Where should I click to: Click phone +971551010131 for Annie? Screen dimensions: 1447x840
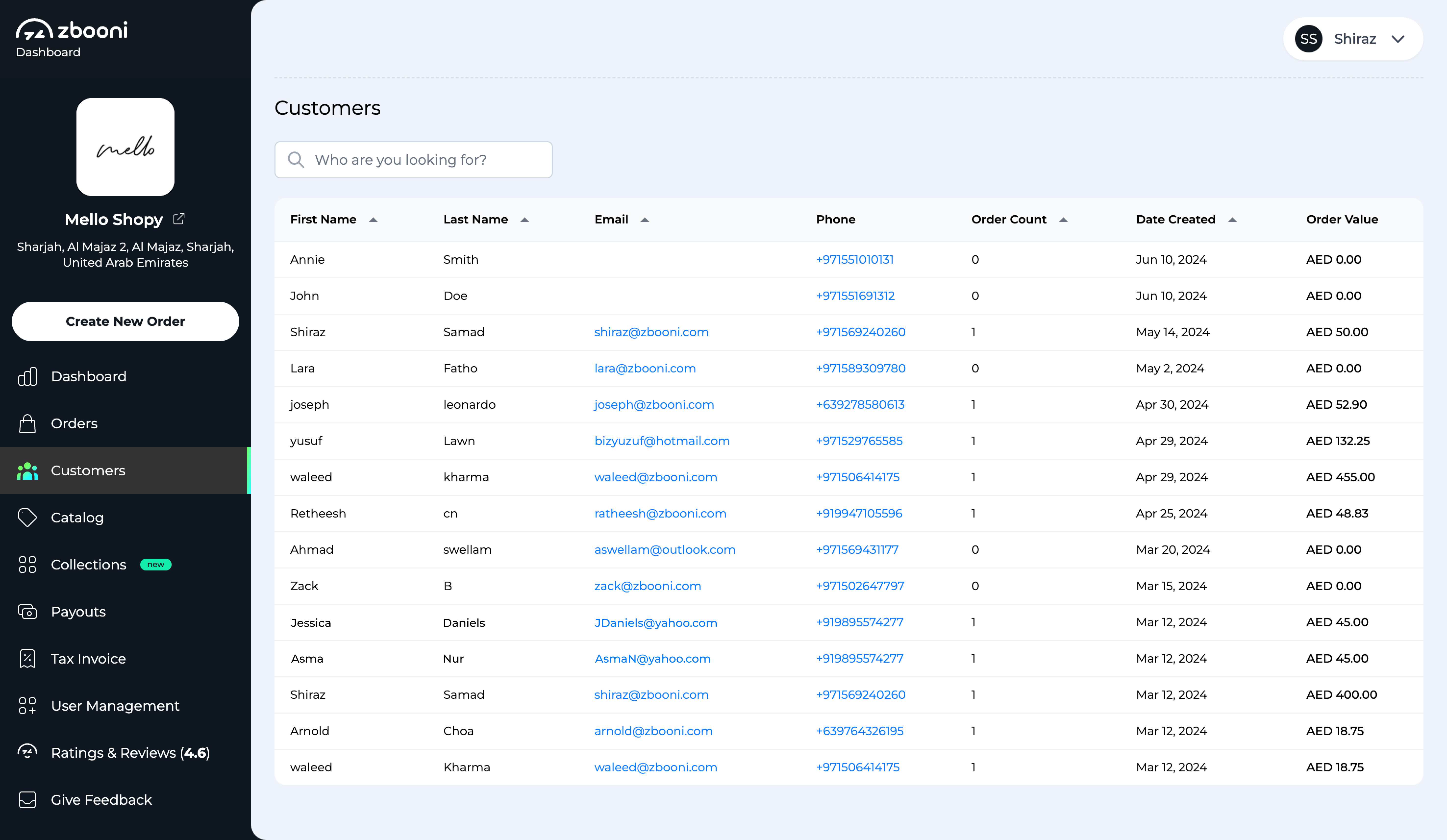coord(855,259)
